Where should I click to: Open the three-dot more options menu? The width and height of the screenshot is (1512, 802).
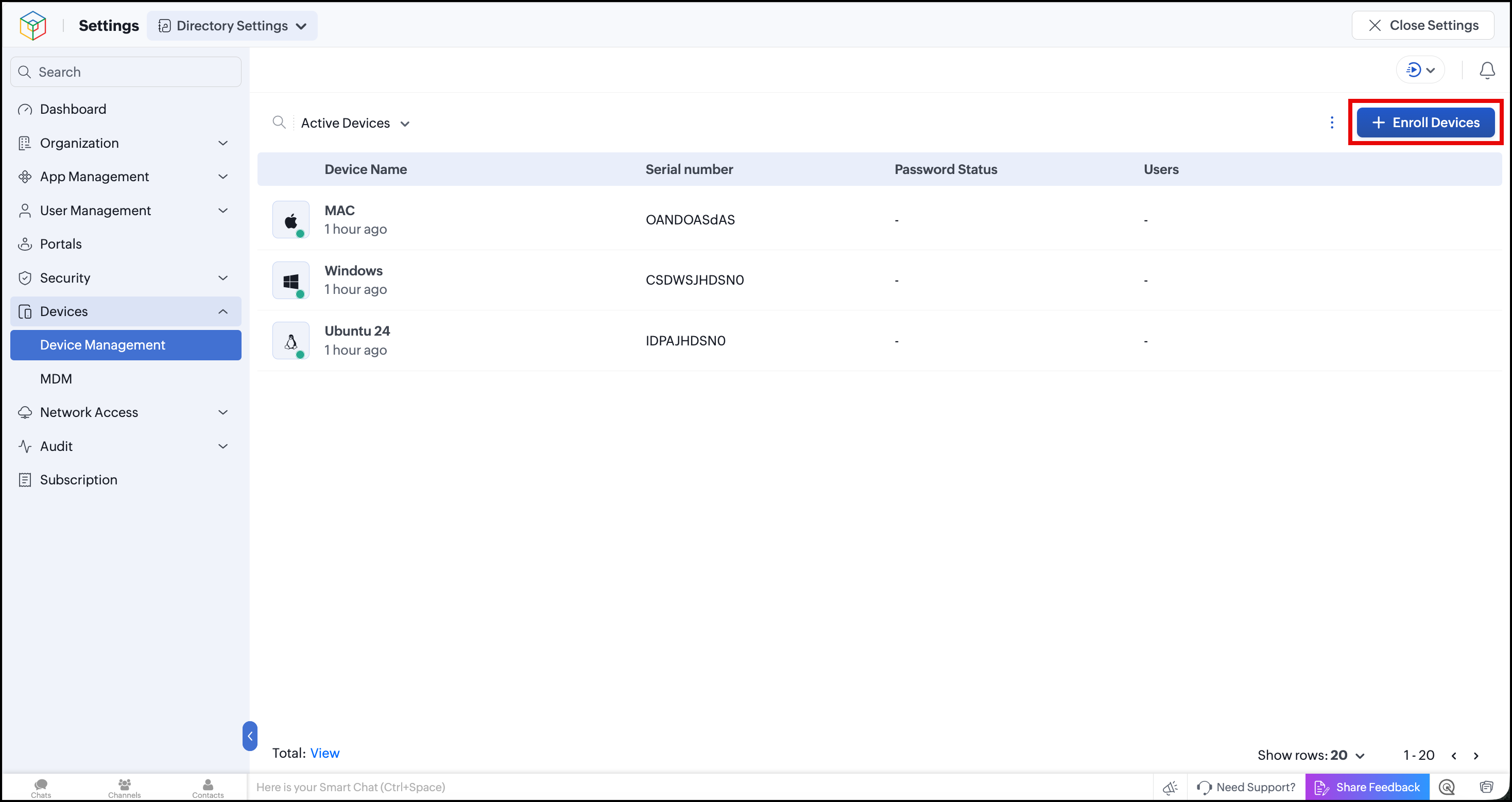pos(1332,122)
